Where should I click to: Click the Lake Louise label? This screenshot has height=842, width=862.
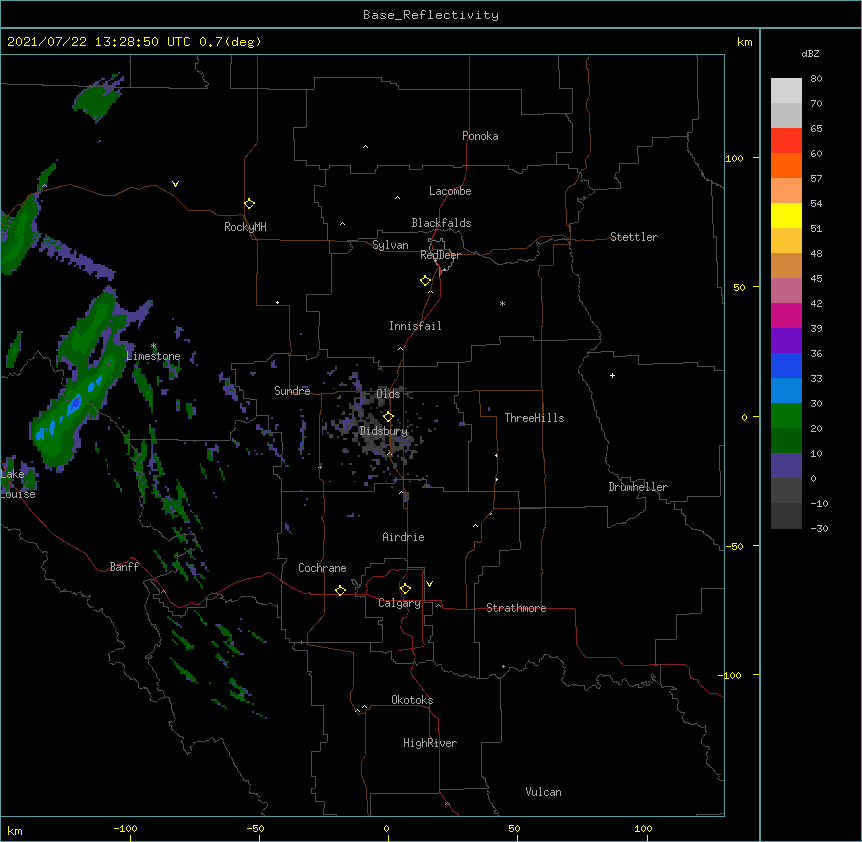[16, 484]
